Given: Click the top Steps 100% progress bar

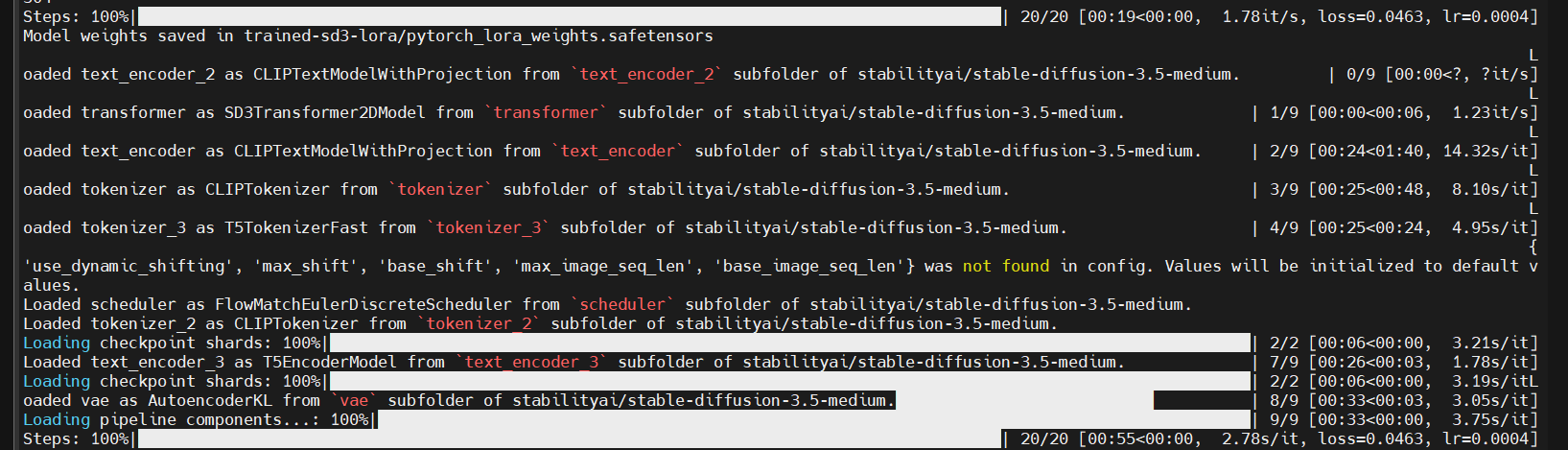Looking at the screenshot, I should tap(570, 17).
